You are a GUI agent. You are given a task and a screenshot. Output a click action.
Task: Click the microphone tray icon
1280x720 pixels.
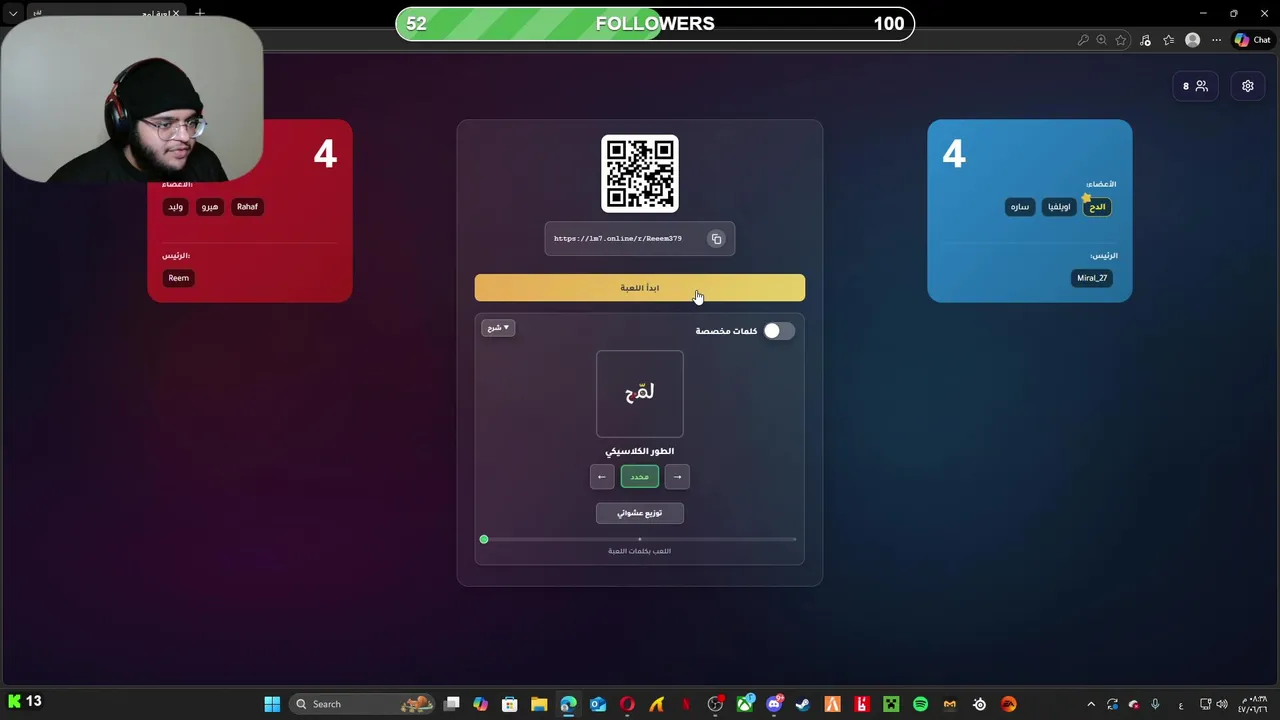pos(1155,704)
